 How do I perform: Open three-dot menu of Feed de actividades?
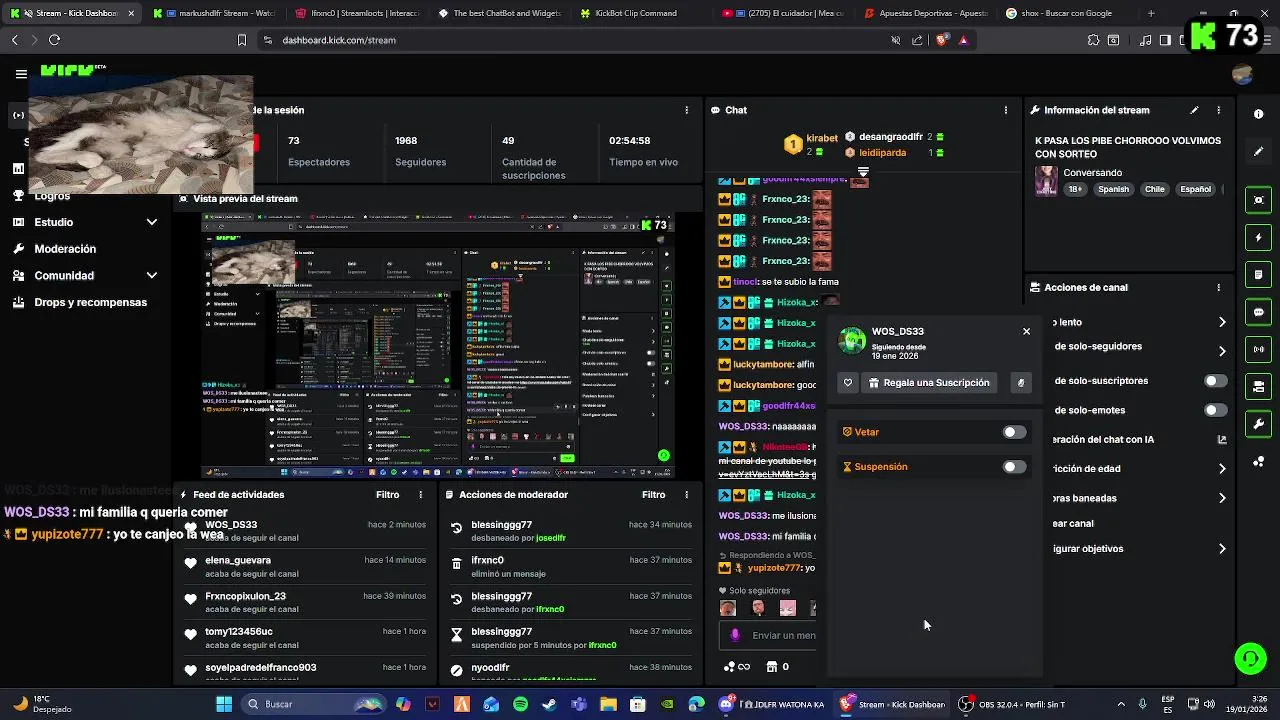click(x=420, y=495)
